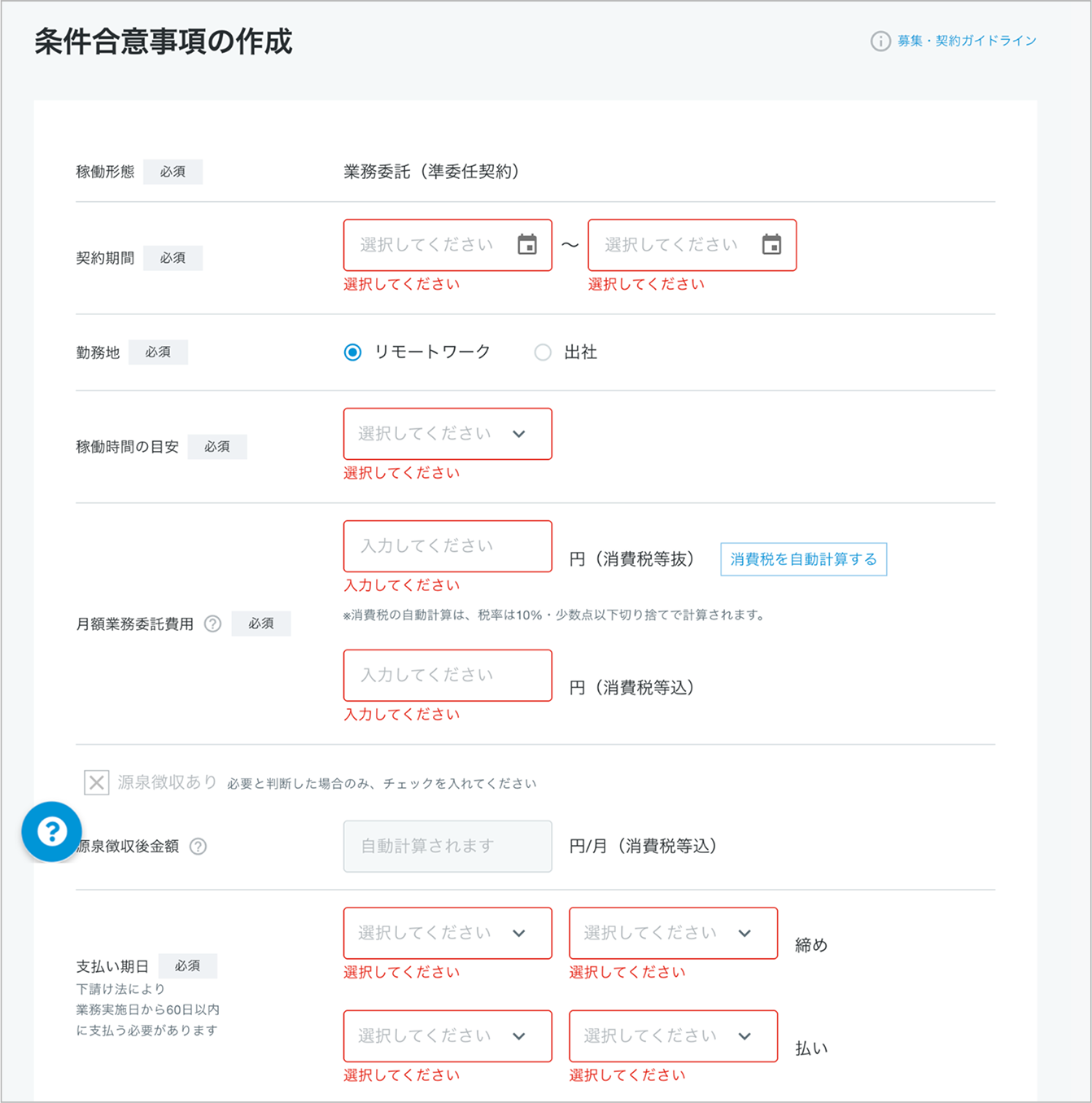The height and width of the screenshot is (1103, 1092).
Task: Open the first 払い dropdown on the left
Action: pos(447,1036)
